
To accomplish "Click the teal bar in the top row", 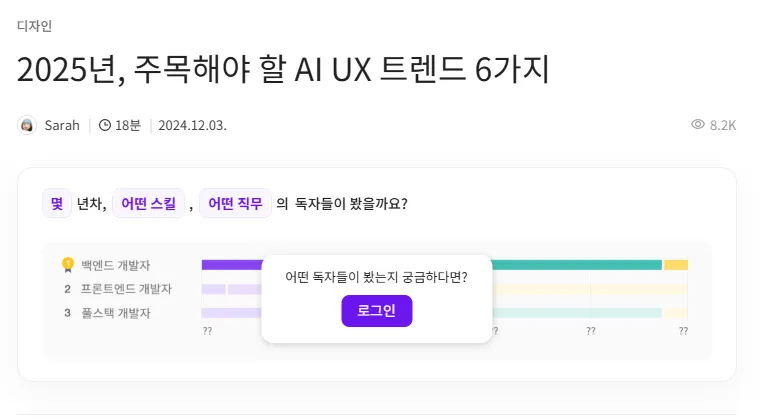I will [576, 265].
